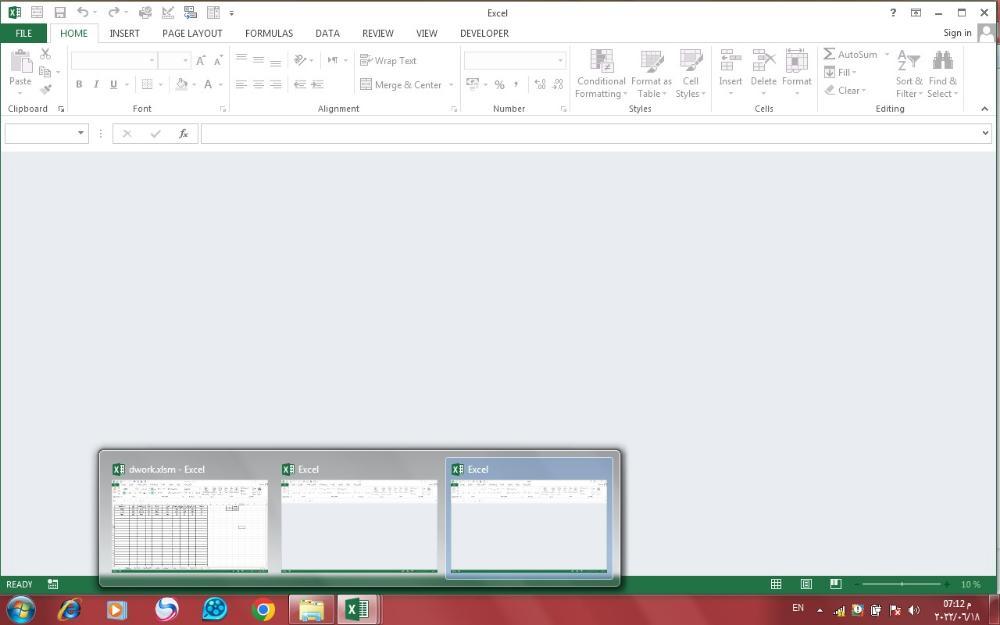Open Google Chrome from the taskbar
This screenshot has width=1000, height=625.
tap(263, 610)
